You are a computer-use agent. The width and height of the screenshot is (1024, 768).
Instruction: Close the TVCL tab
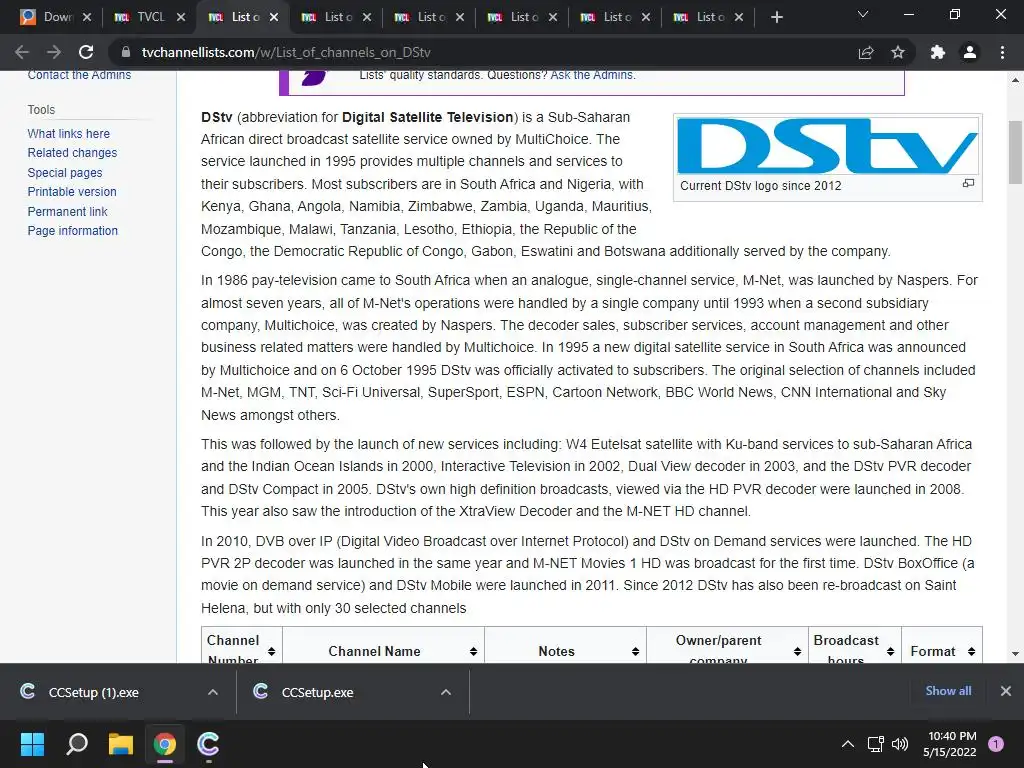coord(181,17)
